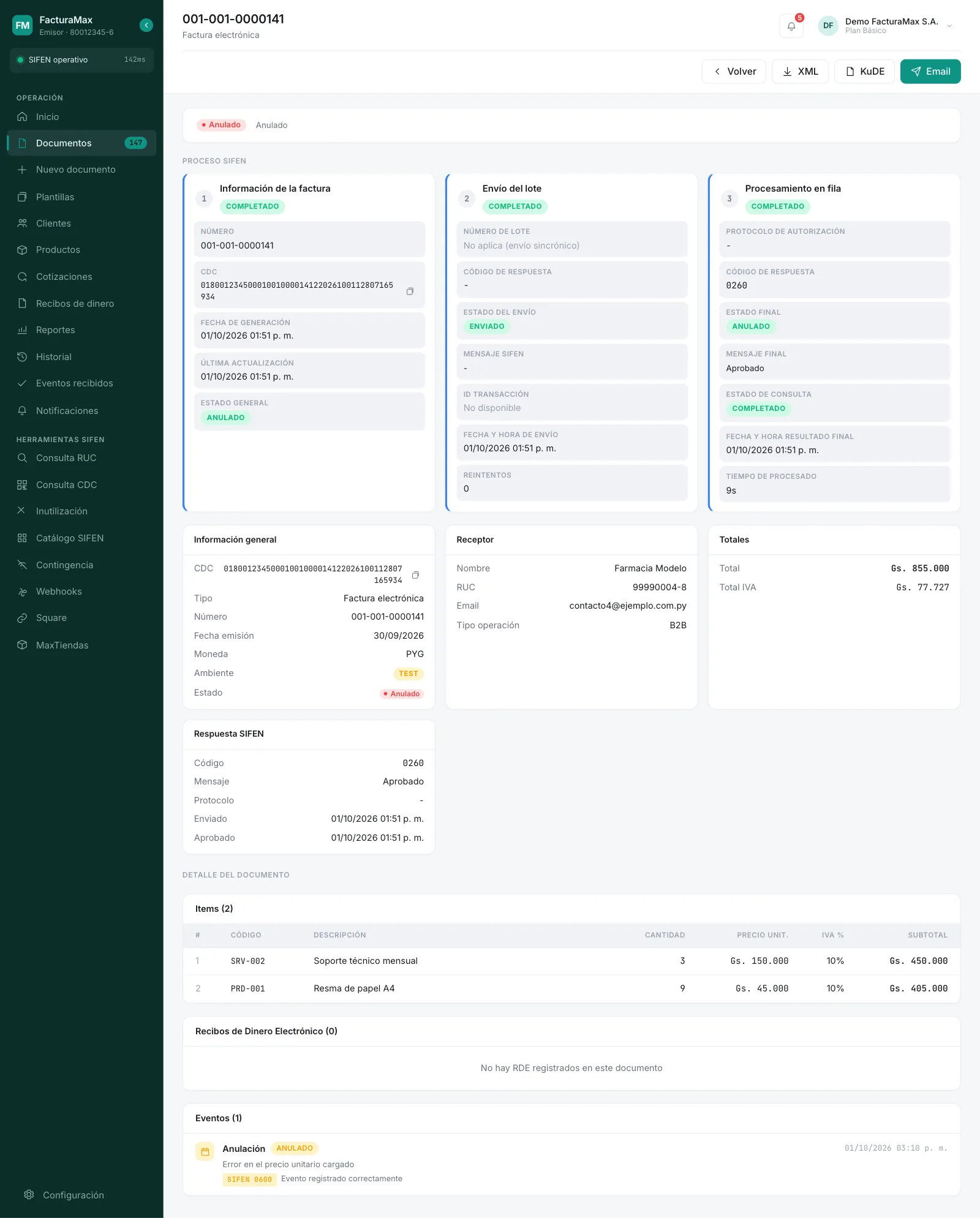The width and height of the screenshot is (980, 1218).
Task: Click the DF user avatar
Action: point(828,26)
